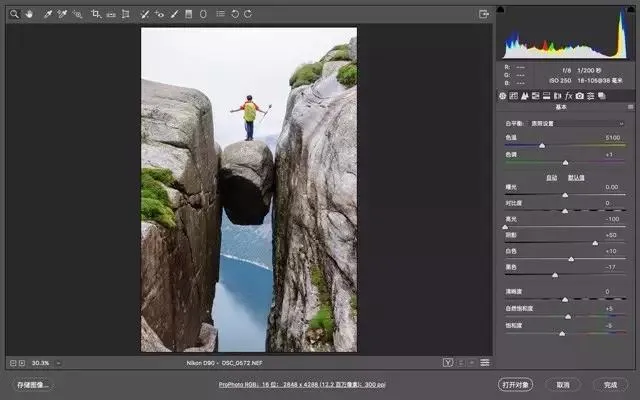Click the 打开对象 button
The width and height of the screenshot is (640, 400).
click(x=516, y=385)
